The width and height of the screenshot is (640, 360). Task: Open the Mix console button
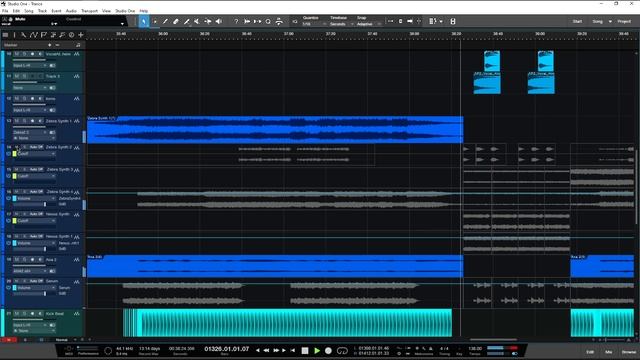(609, 352)
